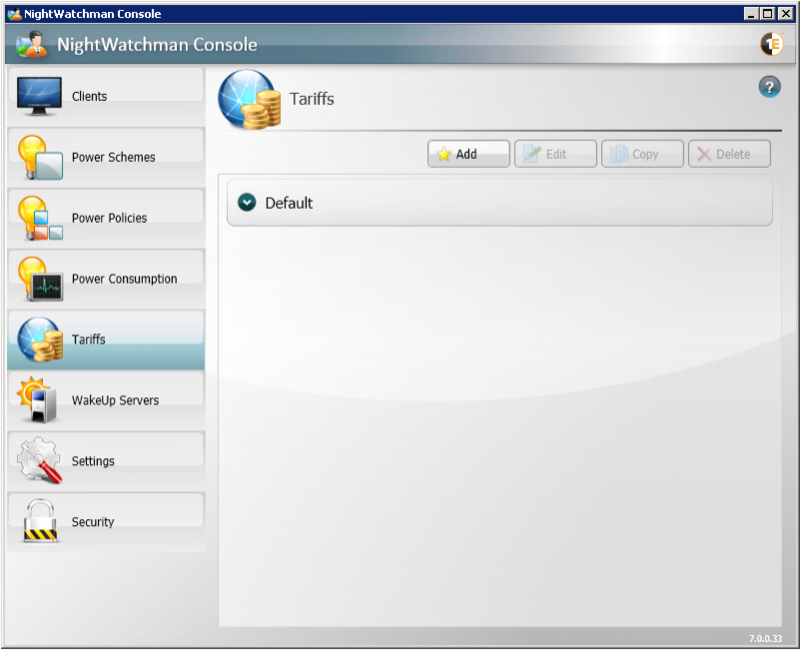Click the Settings gear and wrench icon
Viewport: 800px width, 650px height.
pyautogui.click(x=39, y=461)
